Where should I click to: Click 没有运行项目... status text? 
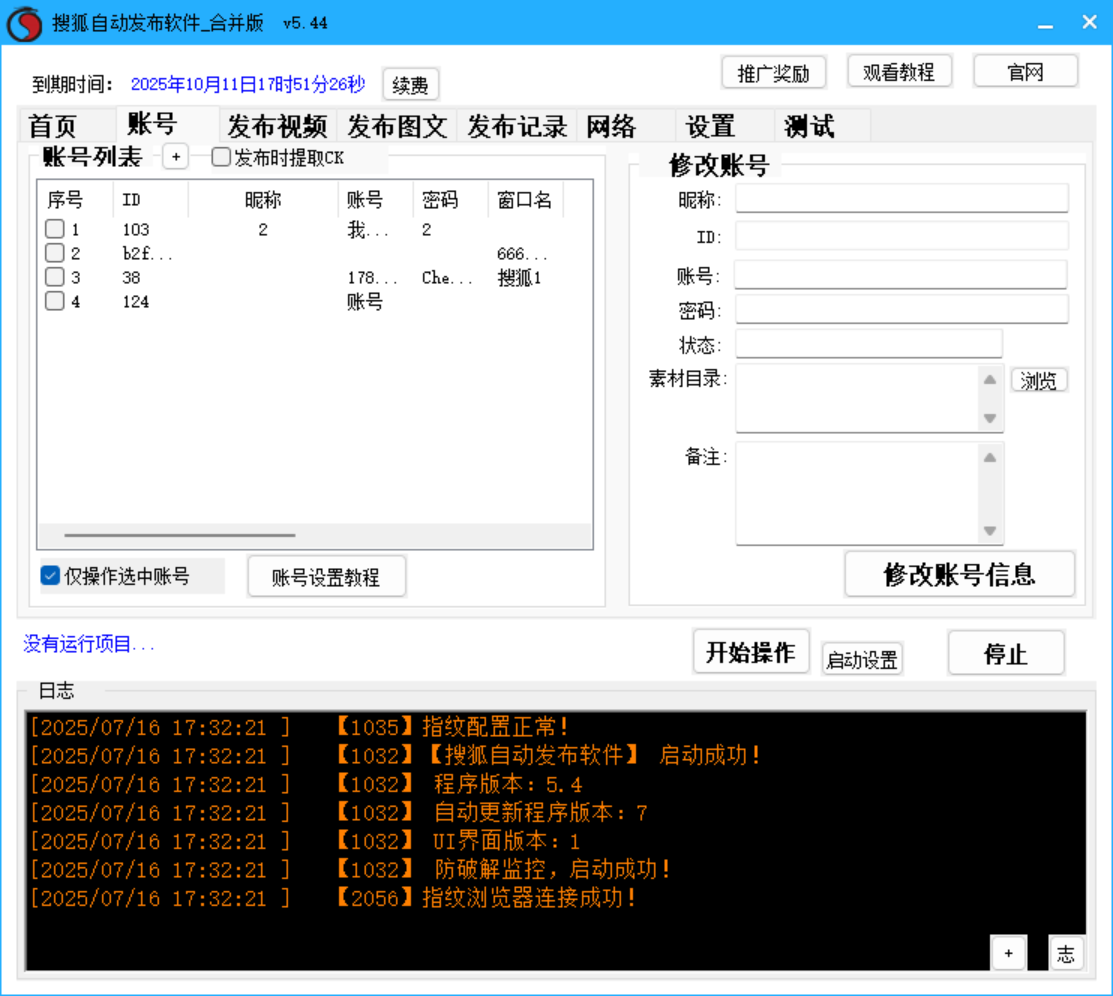pyautogui.click(x=89, y=644)
